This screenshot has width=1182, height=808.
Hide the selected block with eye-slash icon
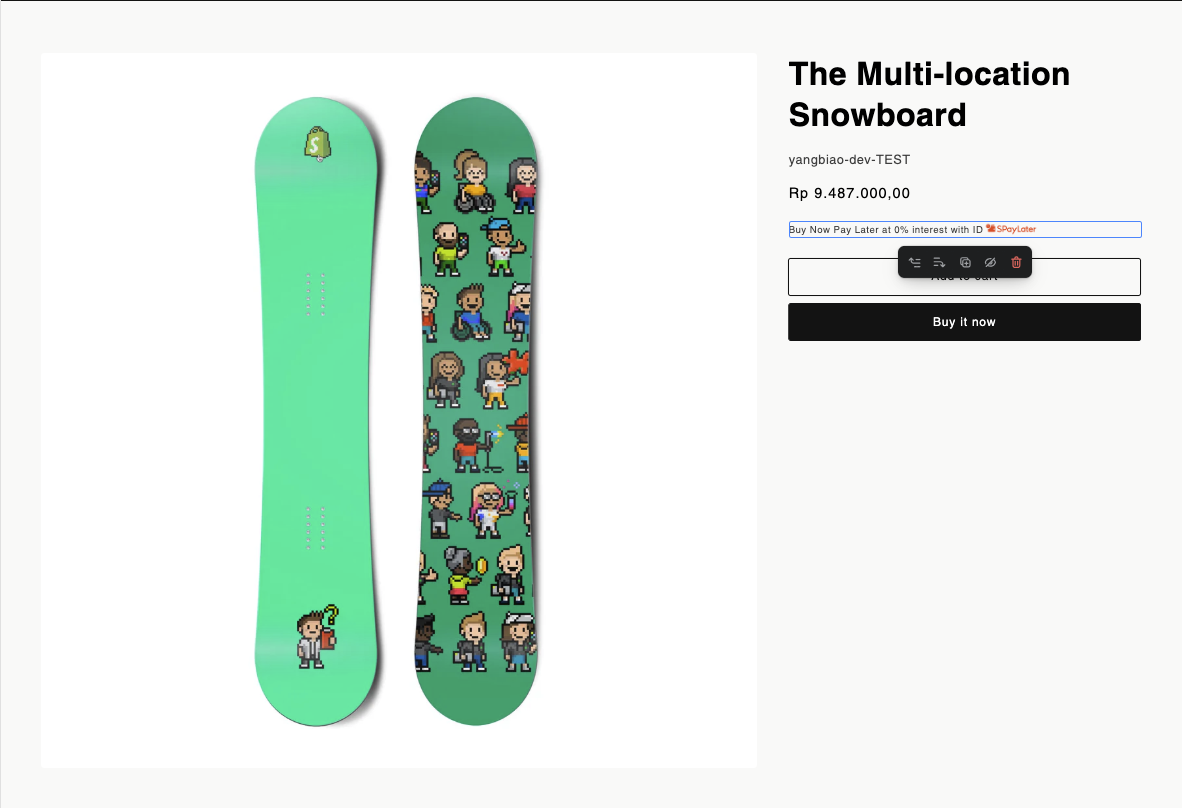pos(991,262)
